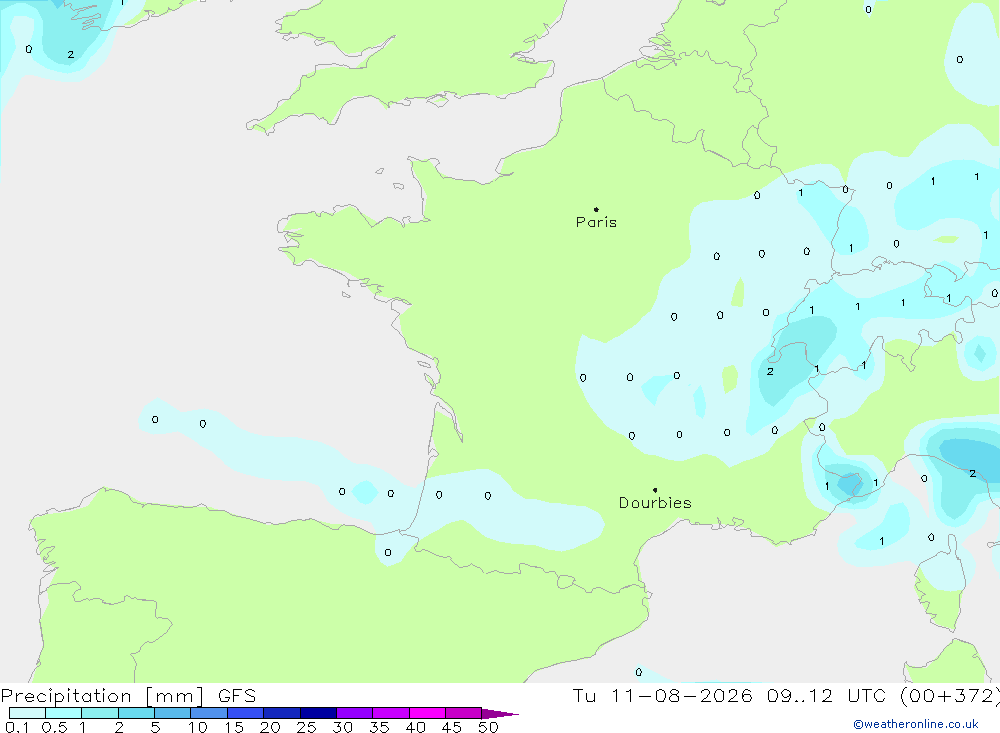
Task: Click the Paris city label
Action: coord(596,222)
